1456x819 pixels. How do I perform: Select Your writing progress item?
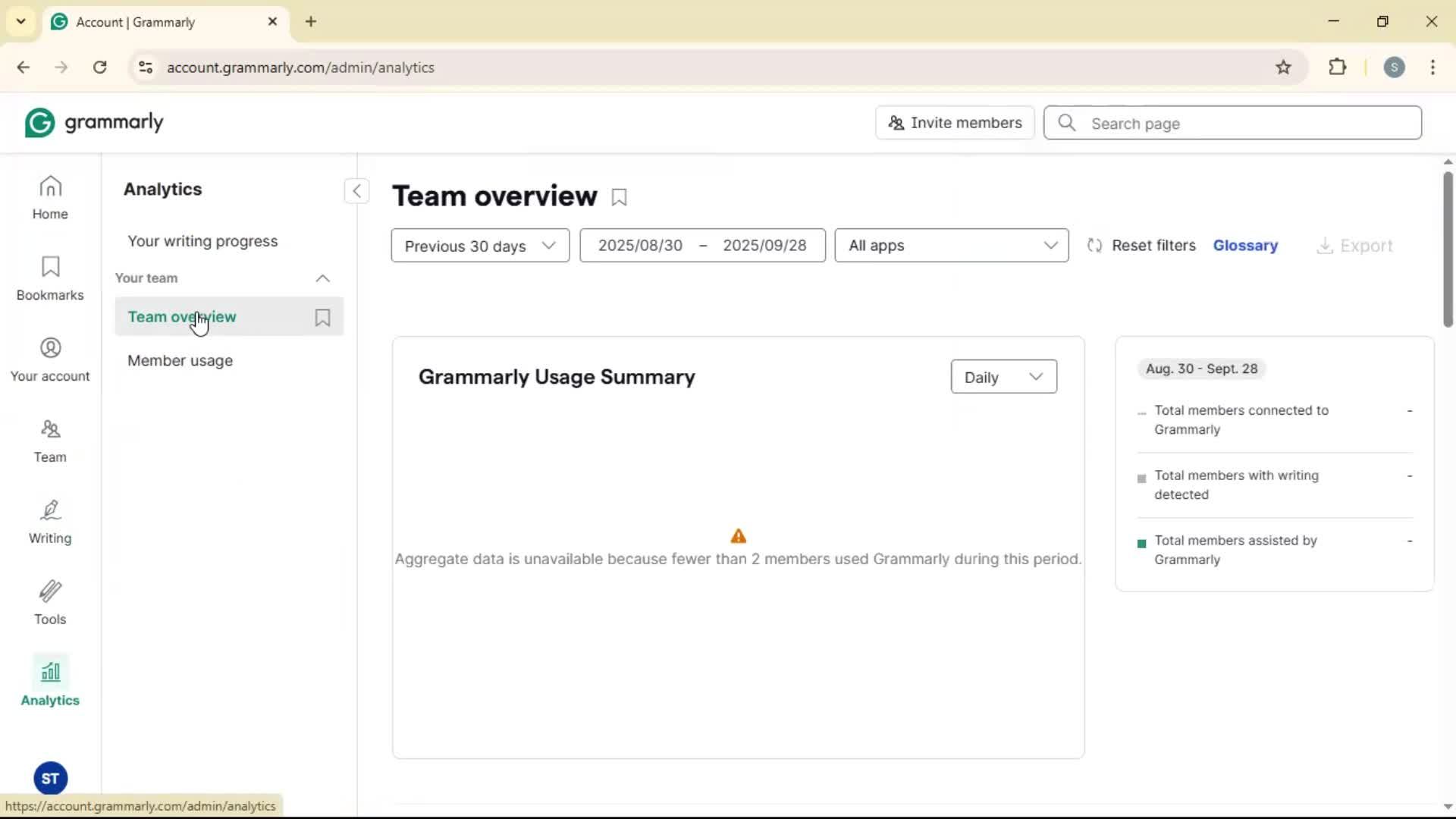[202, 241]
